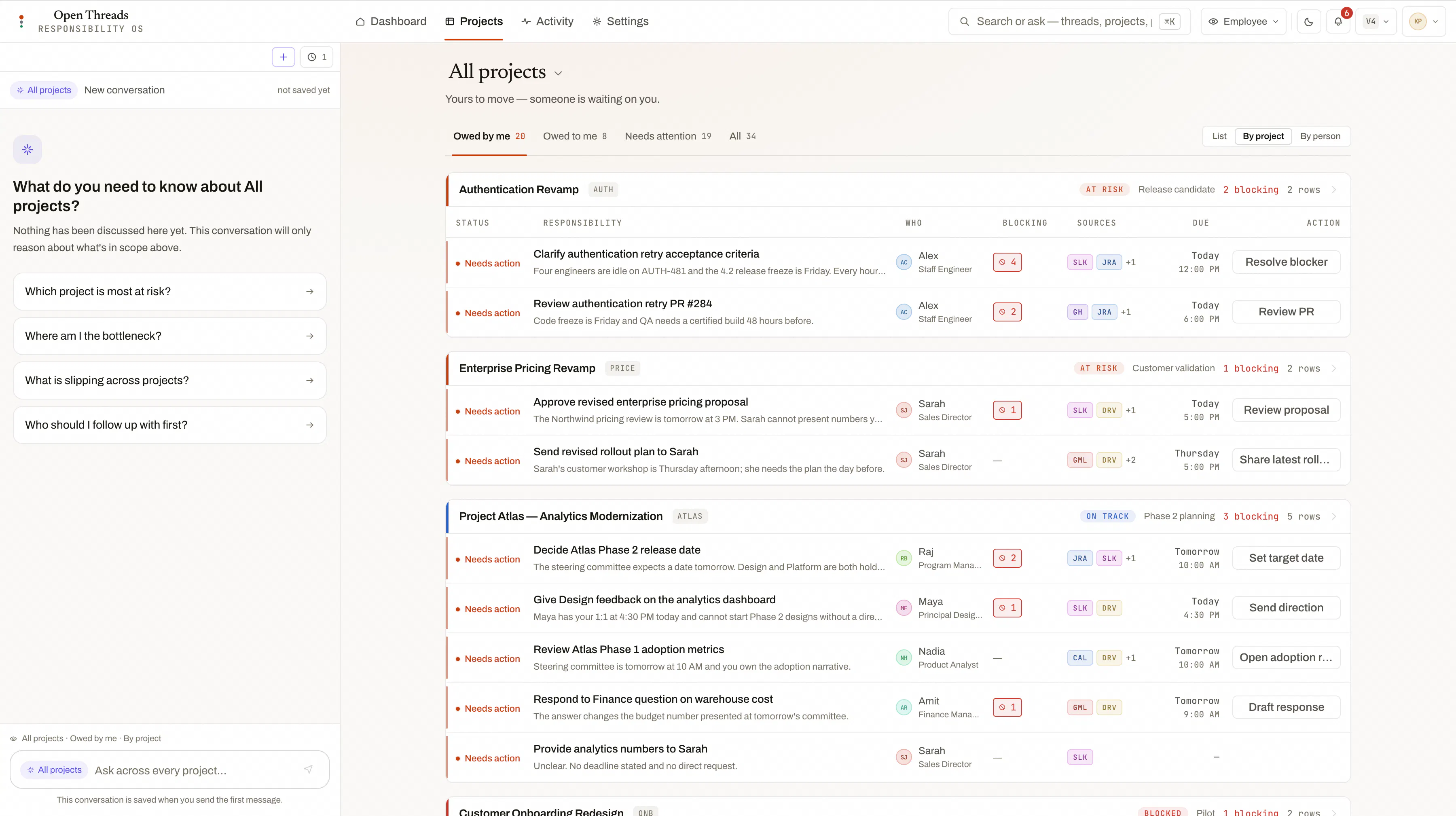
Task: Expand Authentication Revamp project chevron
Action: click(x=1334, y=190)
